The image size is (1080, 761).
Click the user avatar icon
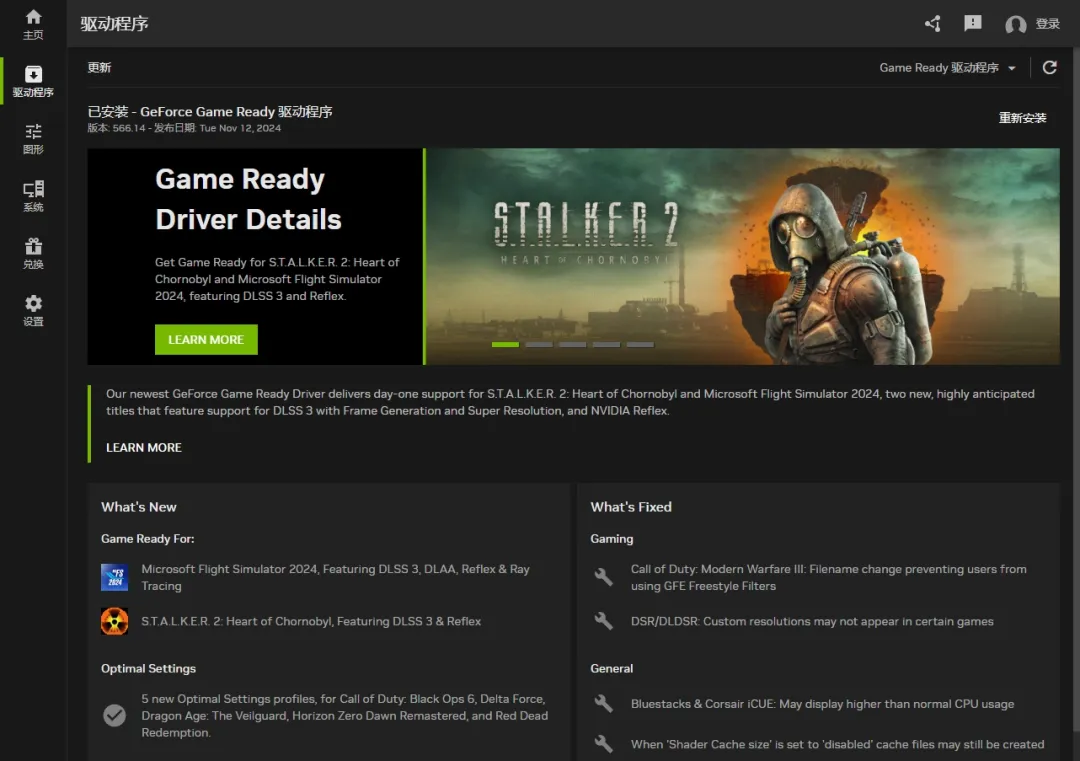1015,25
